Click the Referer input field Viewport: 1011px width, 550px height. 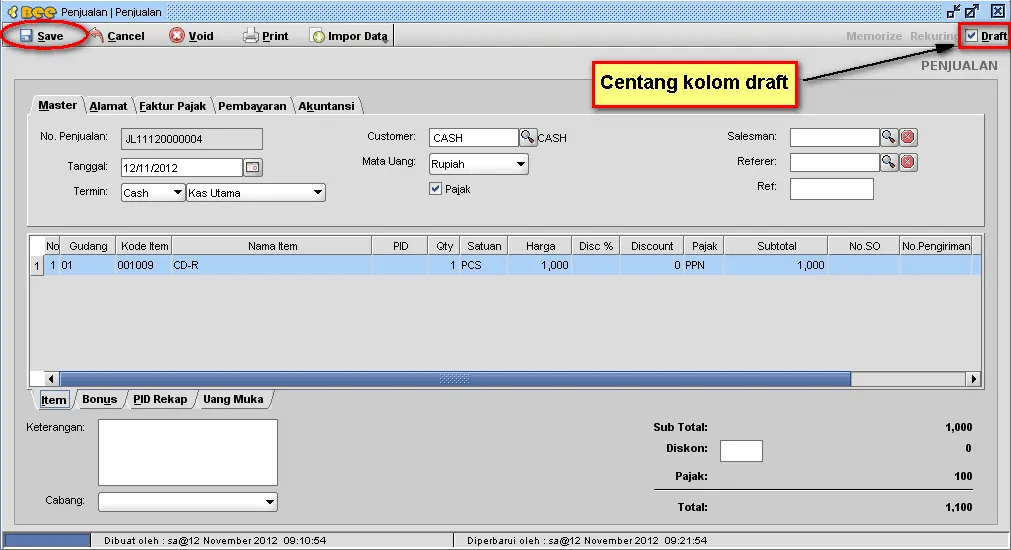834,162
